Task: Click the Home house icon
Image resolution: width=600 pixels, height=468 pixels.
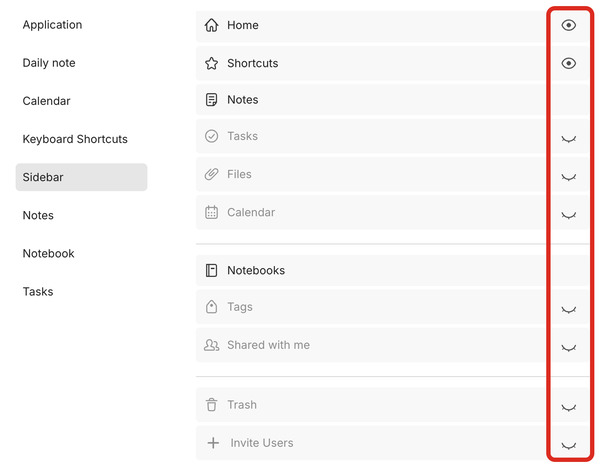Action: click(x=211, y=25)
